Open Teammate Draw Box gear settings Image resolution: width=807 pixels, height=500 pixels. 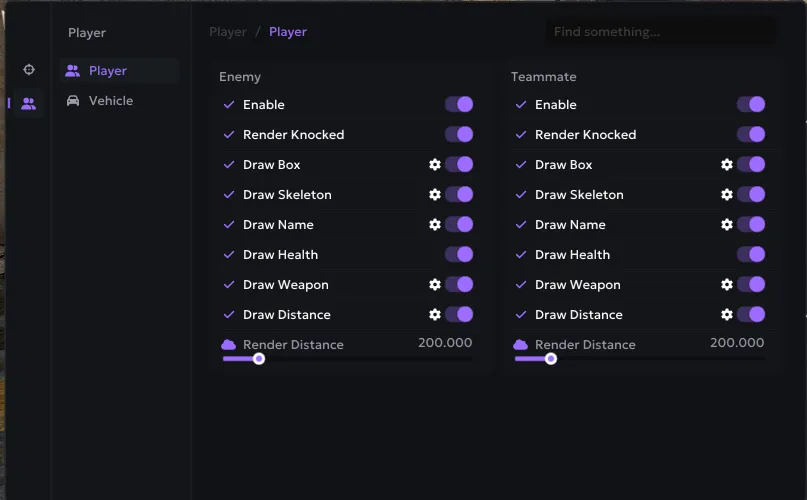(727, 164)
